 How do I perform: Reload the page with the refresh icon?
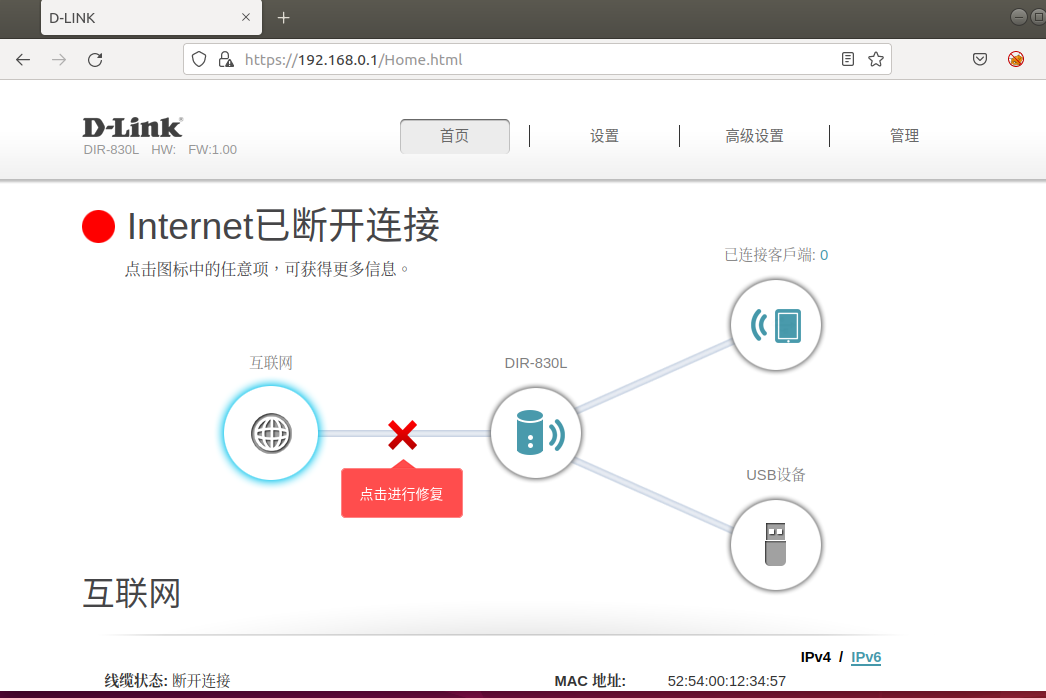[95, 59]
